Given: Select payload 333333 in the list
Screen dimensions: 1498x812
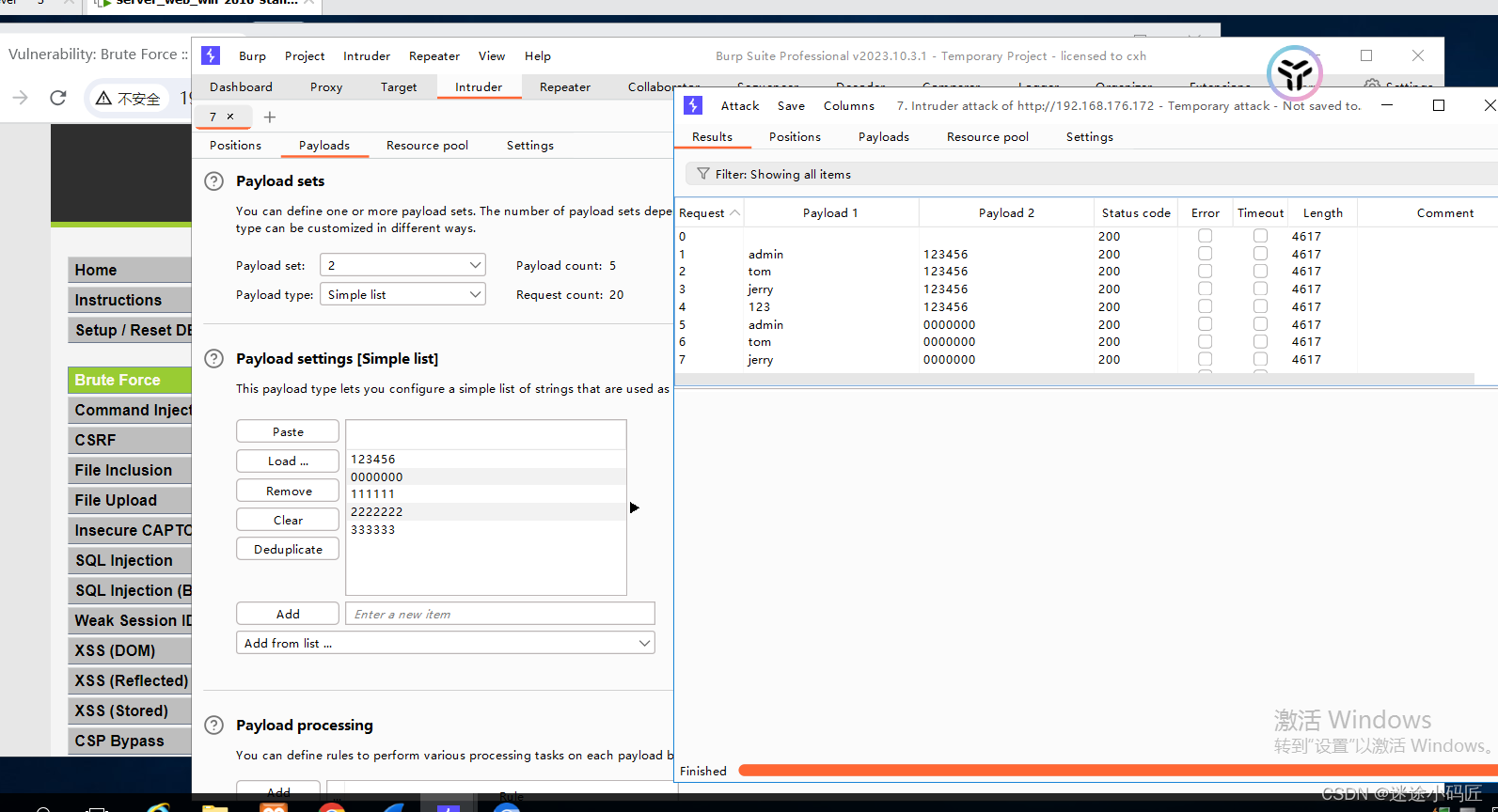Looking at the screenshot, I should (x=485, y=530).
